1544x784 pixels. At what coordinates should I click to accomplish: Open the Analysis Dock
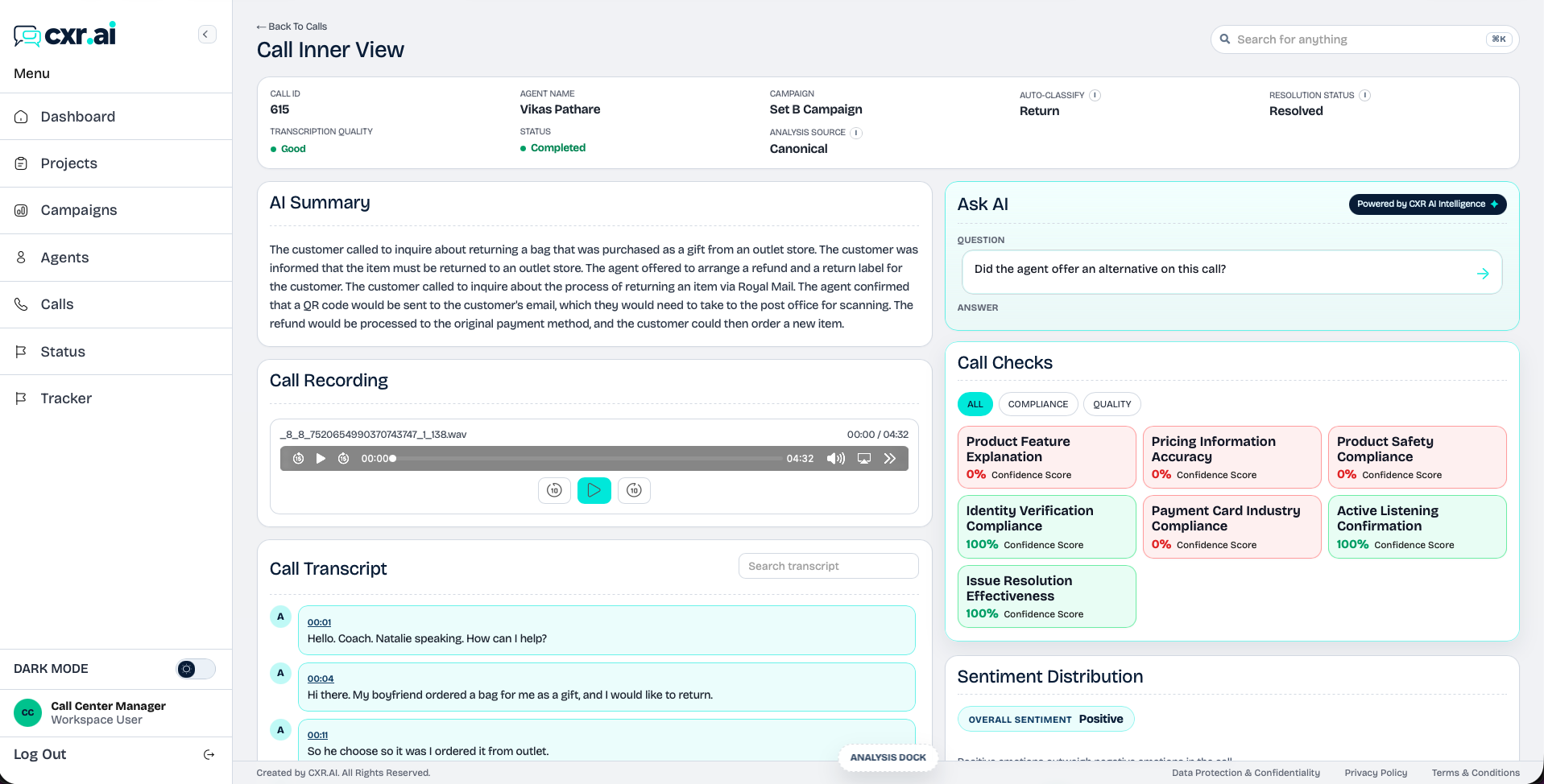888,757
